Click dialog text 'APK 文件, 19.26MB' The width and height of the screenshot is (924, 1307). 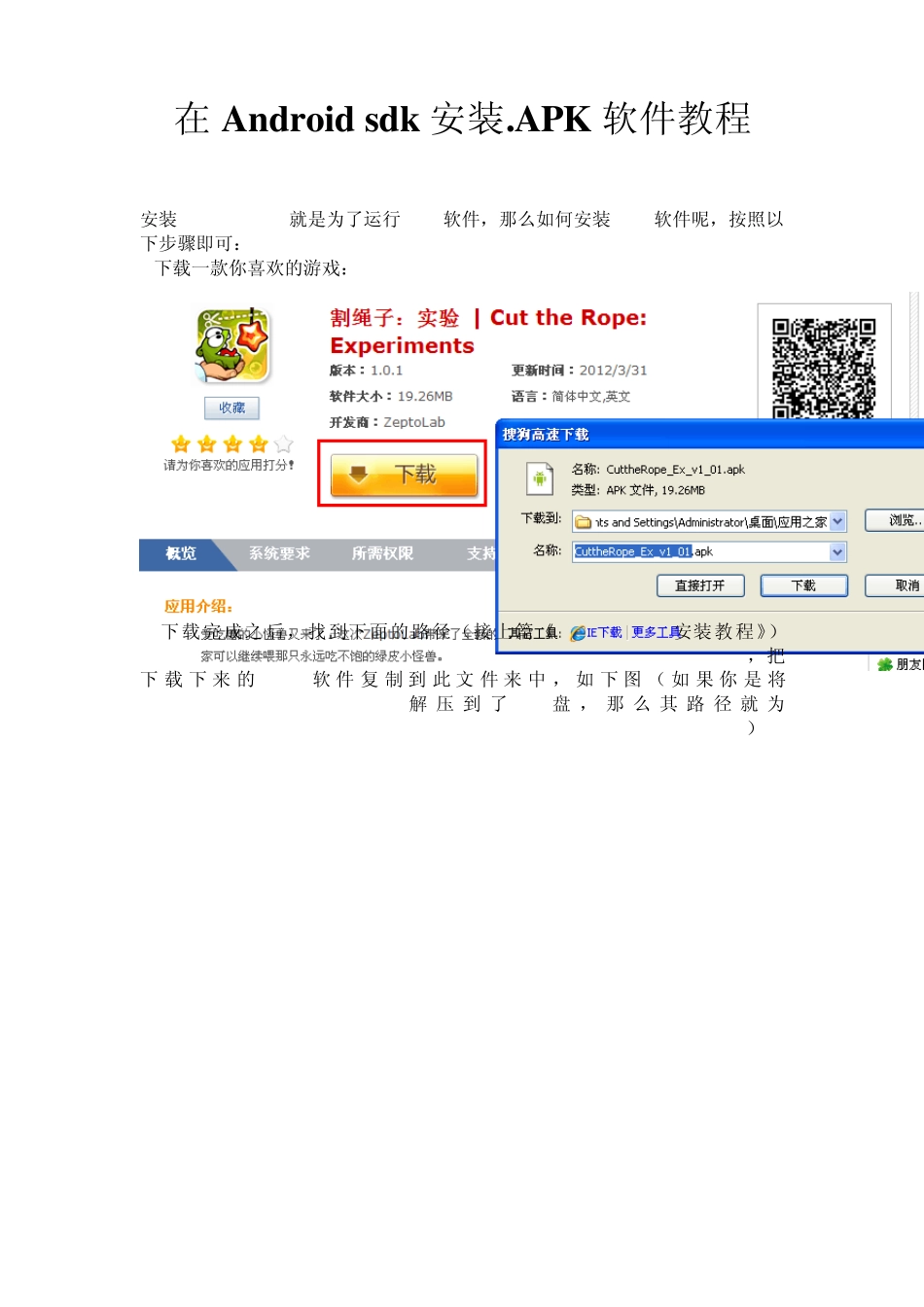click(x=656, y=490)
